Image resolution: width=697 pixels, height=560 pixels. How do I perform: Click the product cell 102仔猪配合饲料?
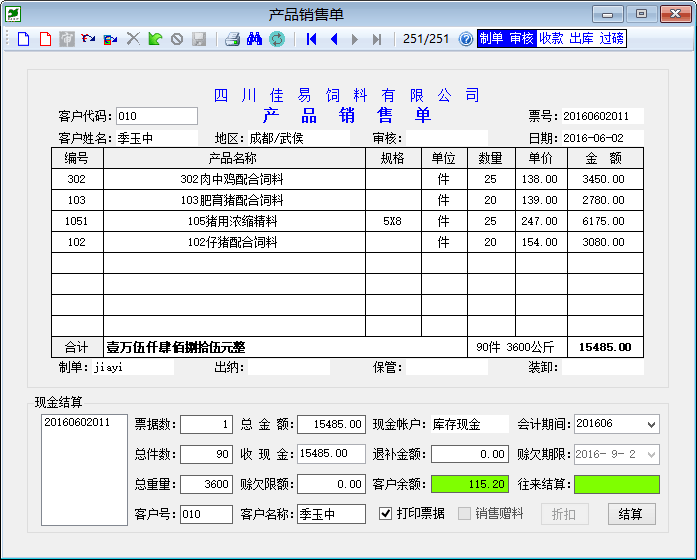point(234,242)
